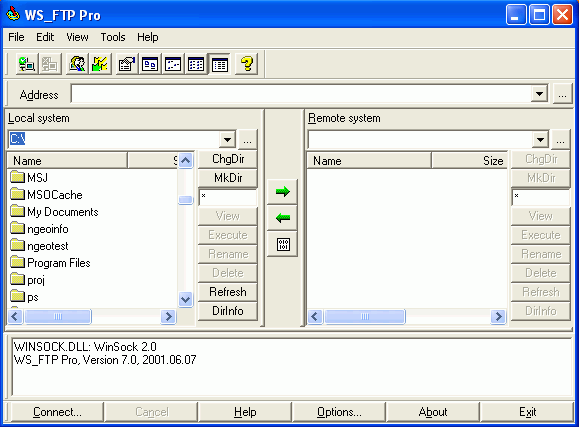The image size is (579, 427).
Task: Open the local system path dropdown
Action: (227, 140)
